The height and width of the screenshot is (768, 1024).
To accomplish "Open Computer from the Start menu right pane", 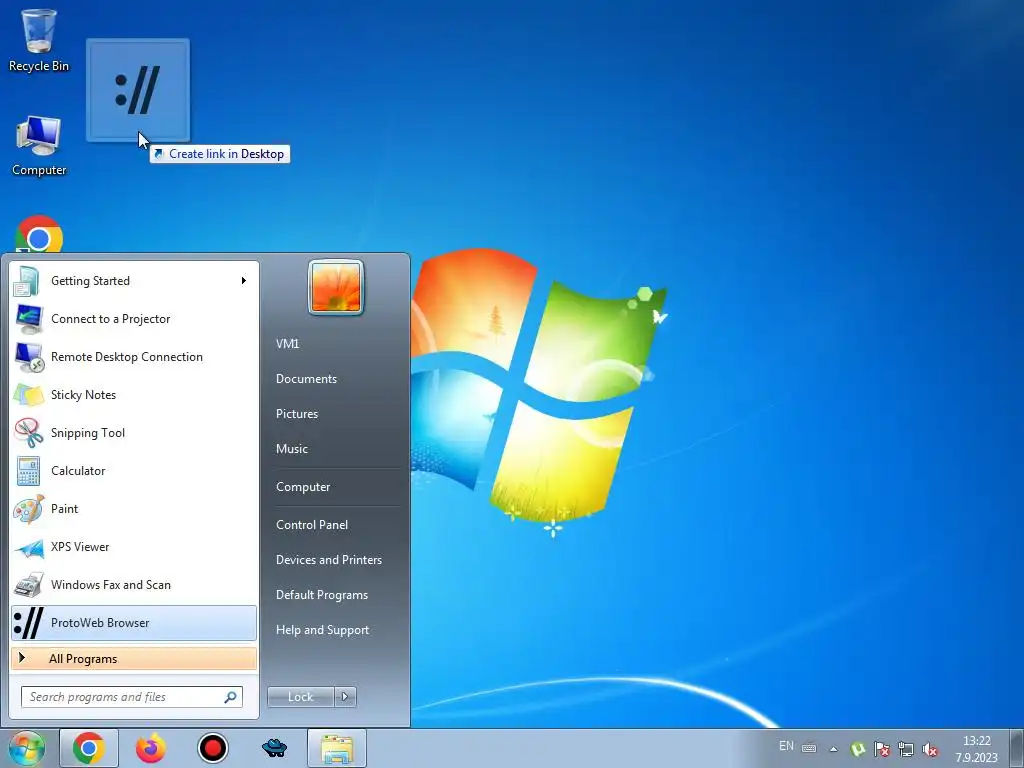I will tap(303, 487).
